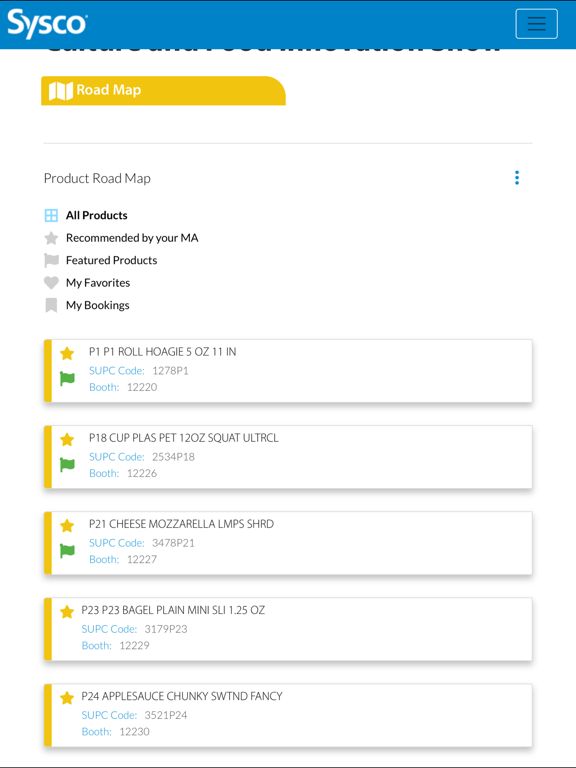Click the Sysco logo
The height and width of the screenshot is (768, 576).
48,24
